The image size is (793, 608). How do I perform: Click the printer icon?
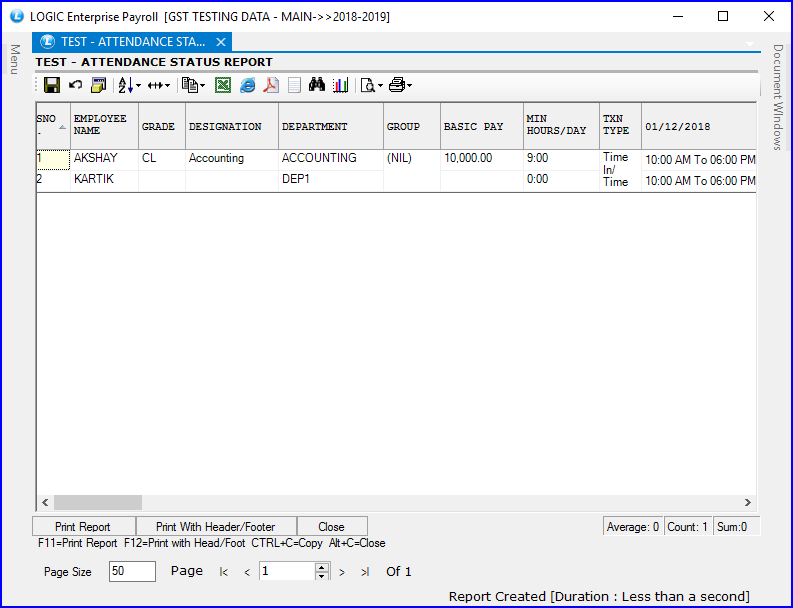click(397, 85)
